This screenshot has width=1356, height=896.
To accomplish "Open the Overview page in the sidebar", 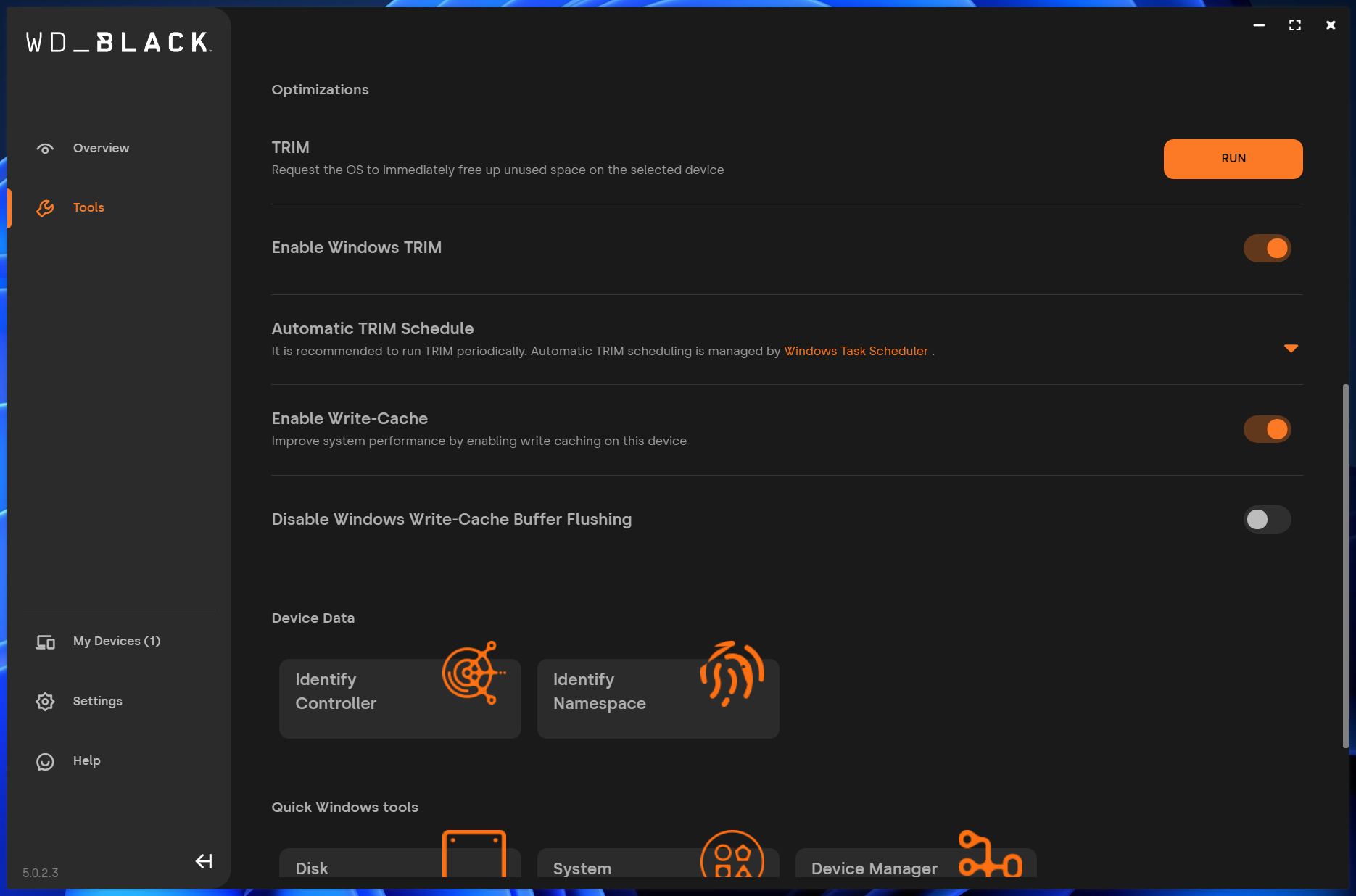I will coord(101,148).
